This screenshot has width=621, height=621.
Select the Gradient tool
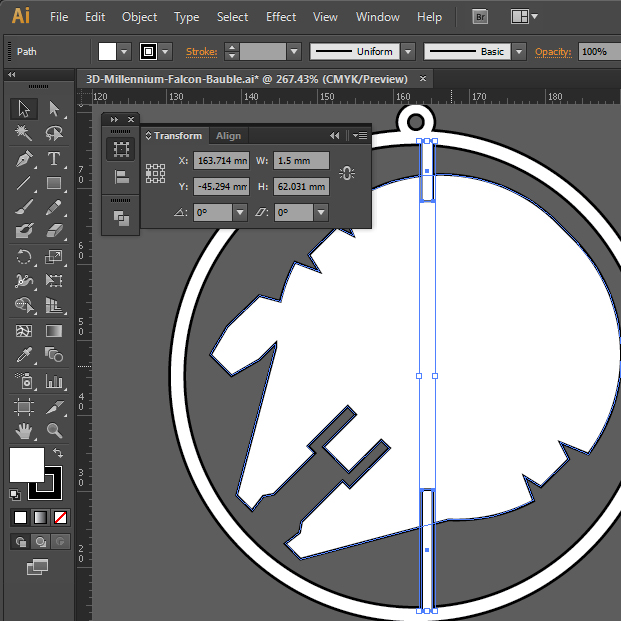54,331
